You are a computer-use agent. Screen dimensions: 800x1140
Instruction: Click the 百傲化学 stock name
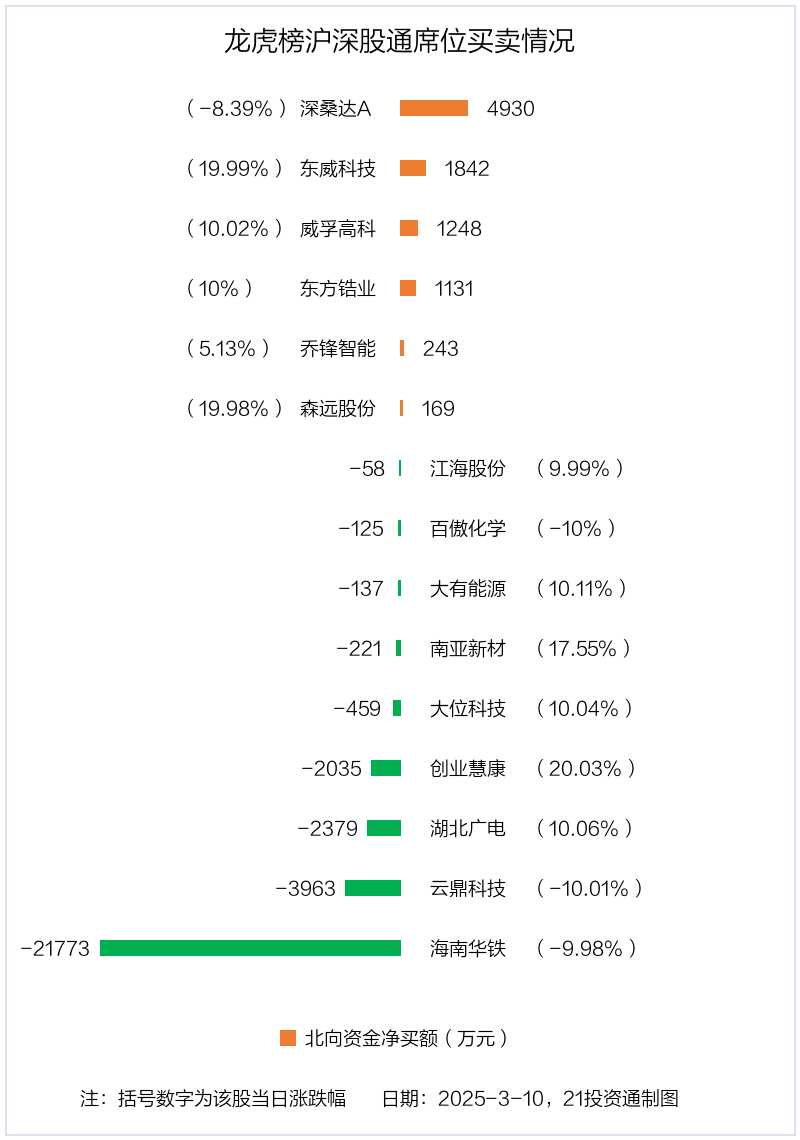468,528
